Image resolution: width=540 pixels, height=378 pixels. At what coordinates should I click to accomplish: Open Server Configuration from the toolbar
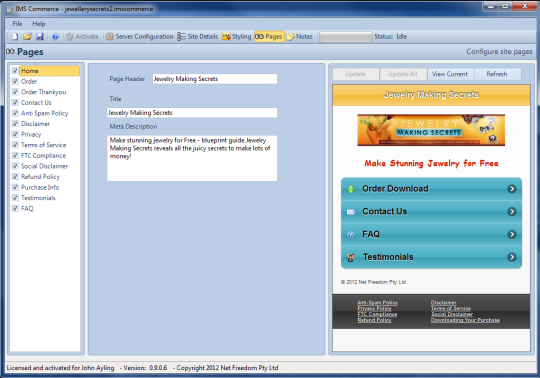(x=139, y=36)
